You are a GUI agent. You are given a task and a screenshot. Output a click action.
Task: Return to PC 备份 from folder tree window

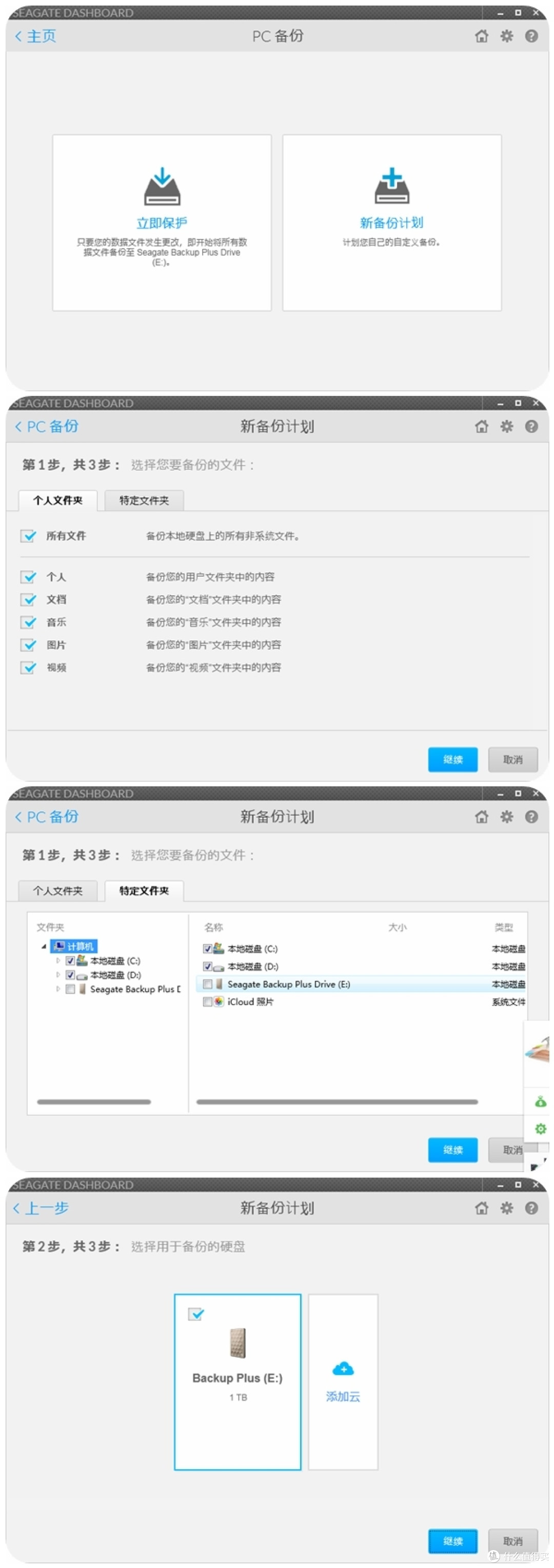point(47,817)
